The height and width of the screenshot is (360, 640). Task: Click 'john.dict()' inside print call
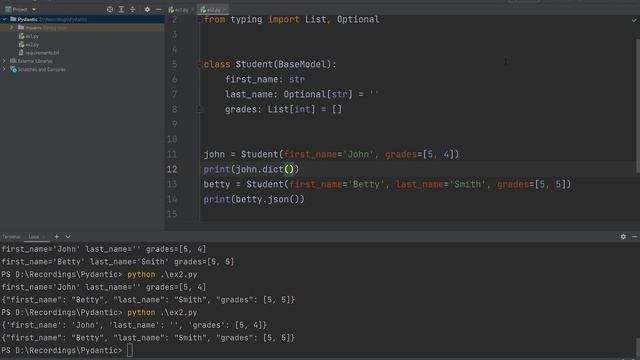(264, 169)
